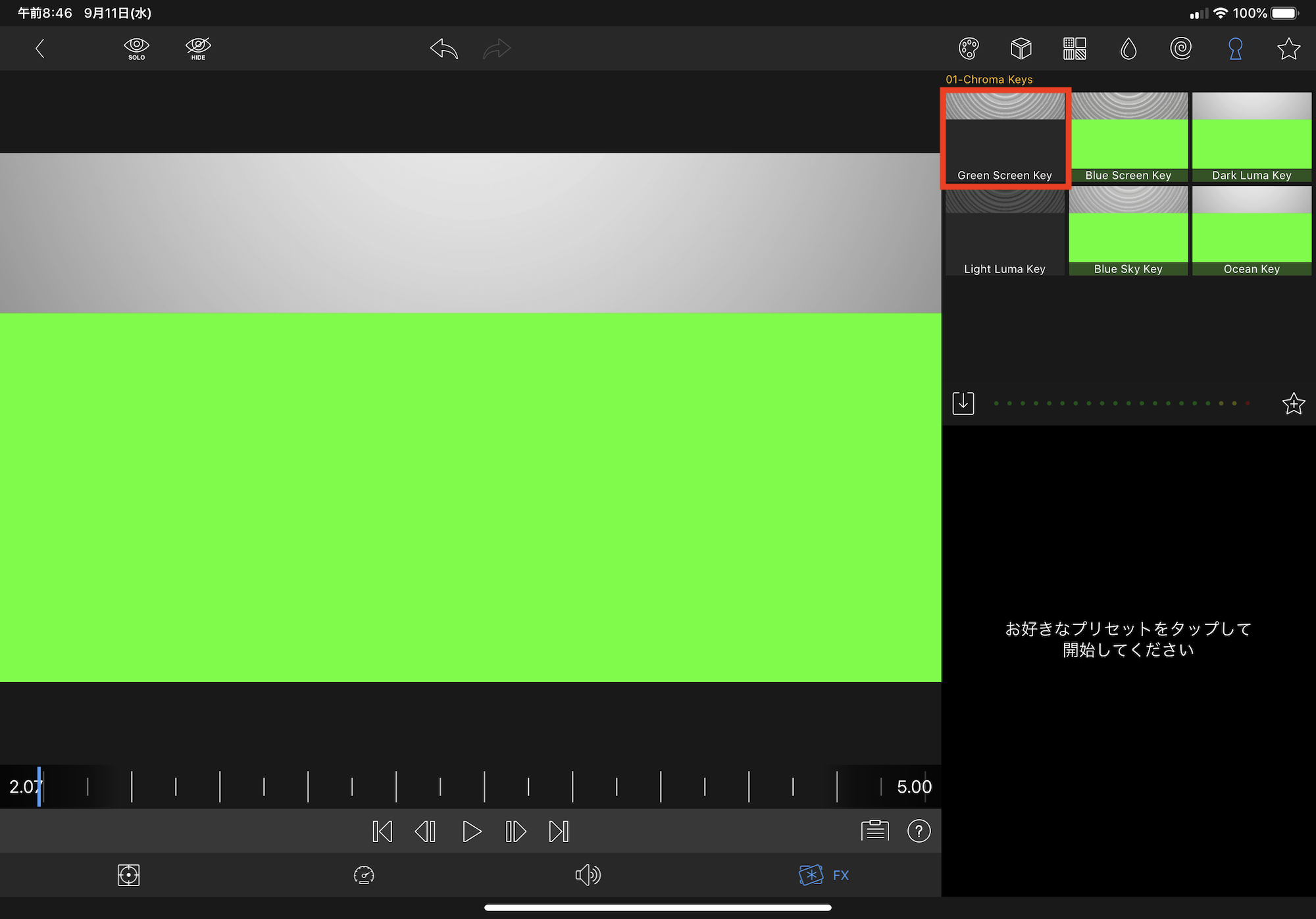Open the spiral distortion effects category
Viewport: 1316px width, 919px height.
click(x=1181, y=48)
